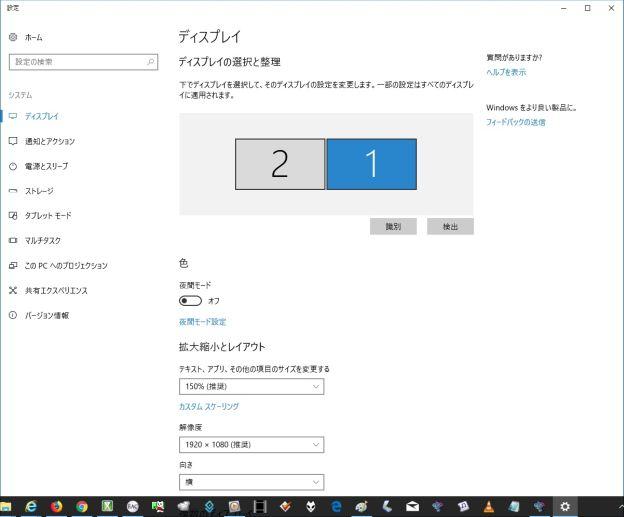Click the ストレージ drive icon

coord(13,191)
